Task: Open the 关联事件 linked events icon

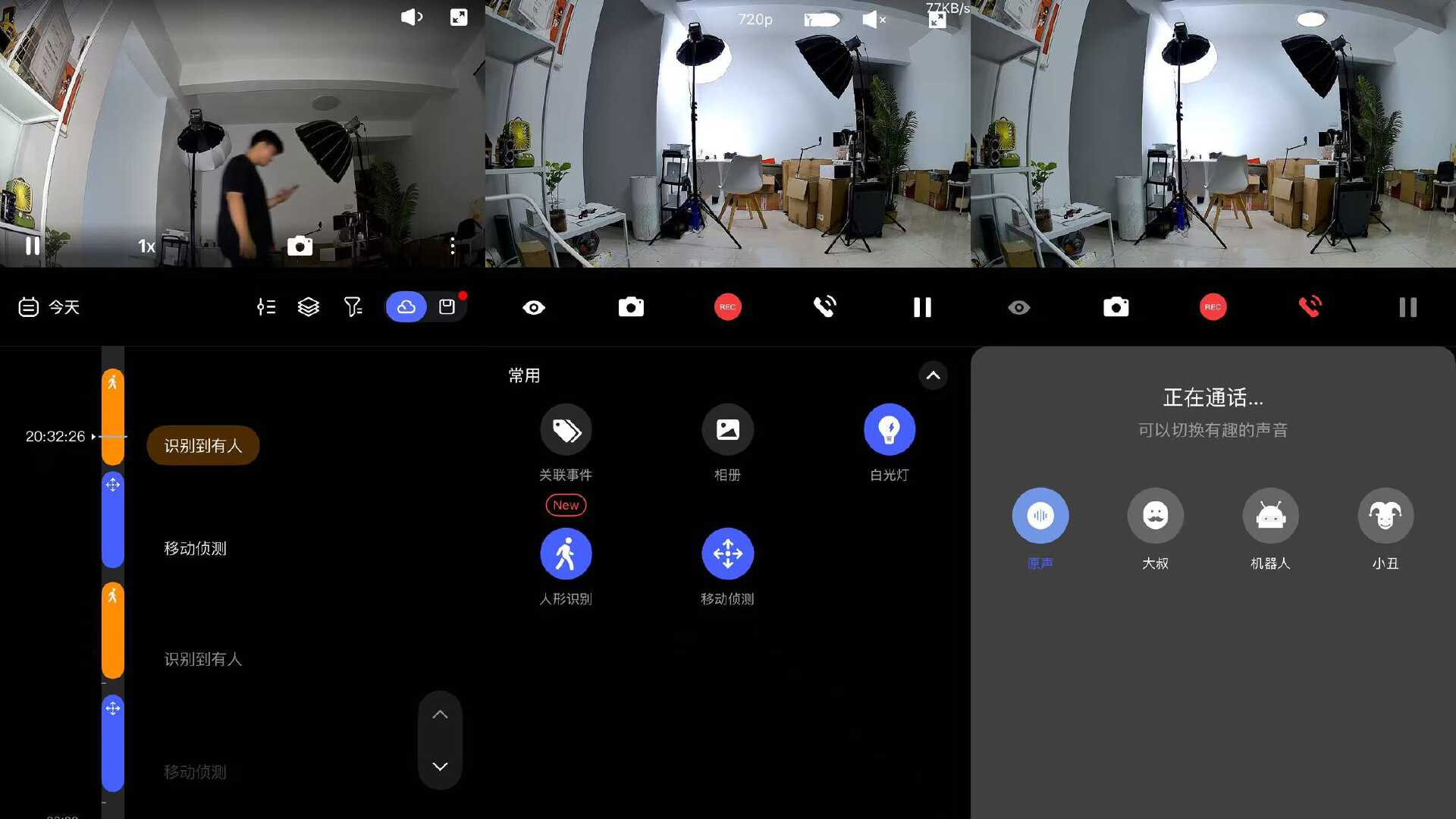Action: (x=566, y=430)
